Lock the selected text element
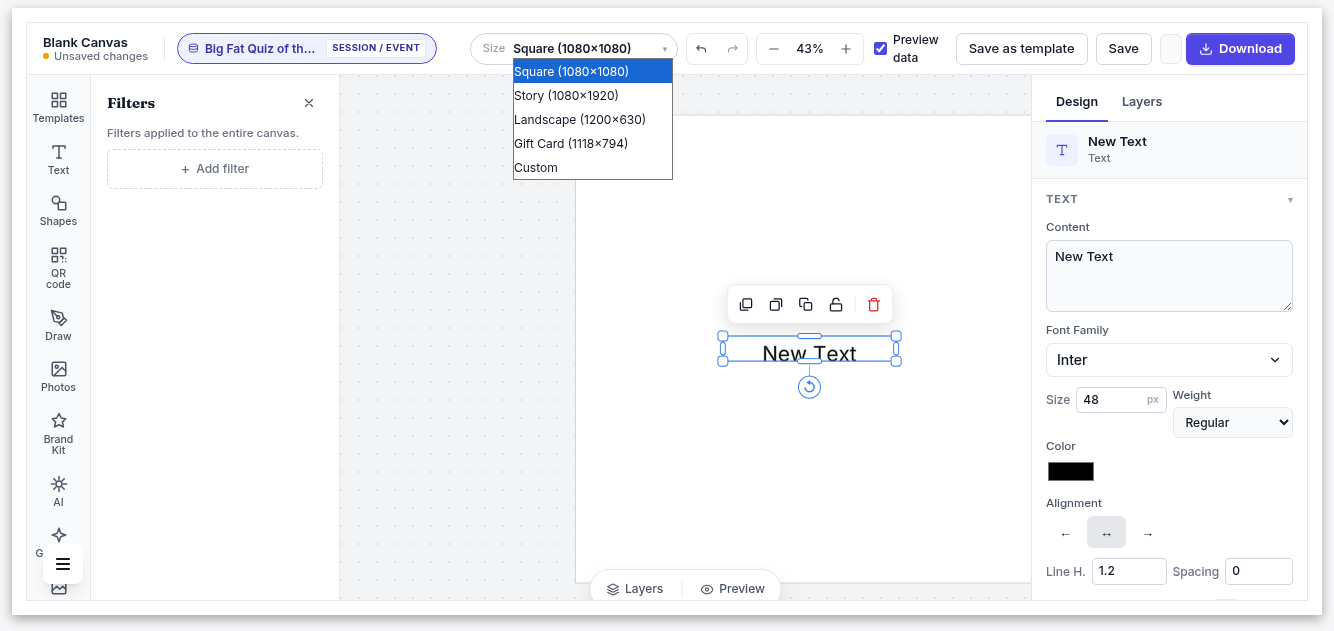The image size is (1334, 631). (836, 305)
